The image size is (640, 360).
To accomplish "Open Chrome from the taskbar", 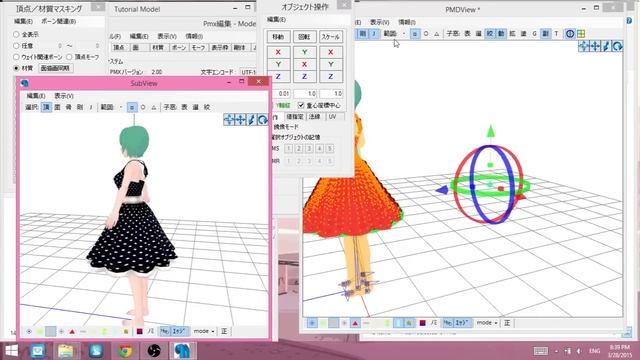I will pos(125,351).
